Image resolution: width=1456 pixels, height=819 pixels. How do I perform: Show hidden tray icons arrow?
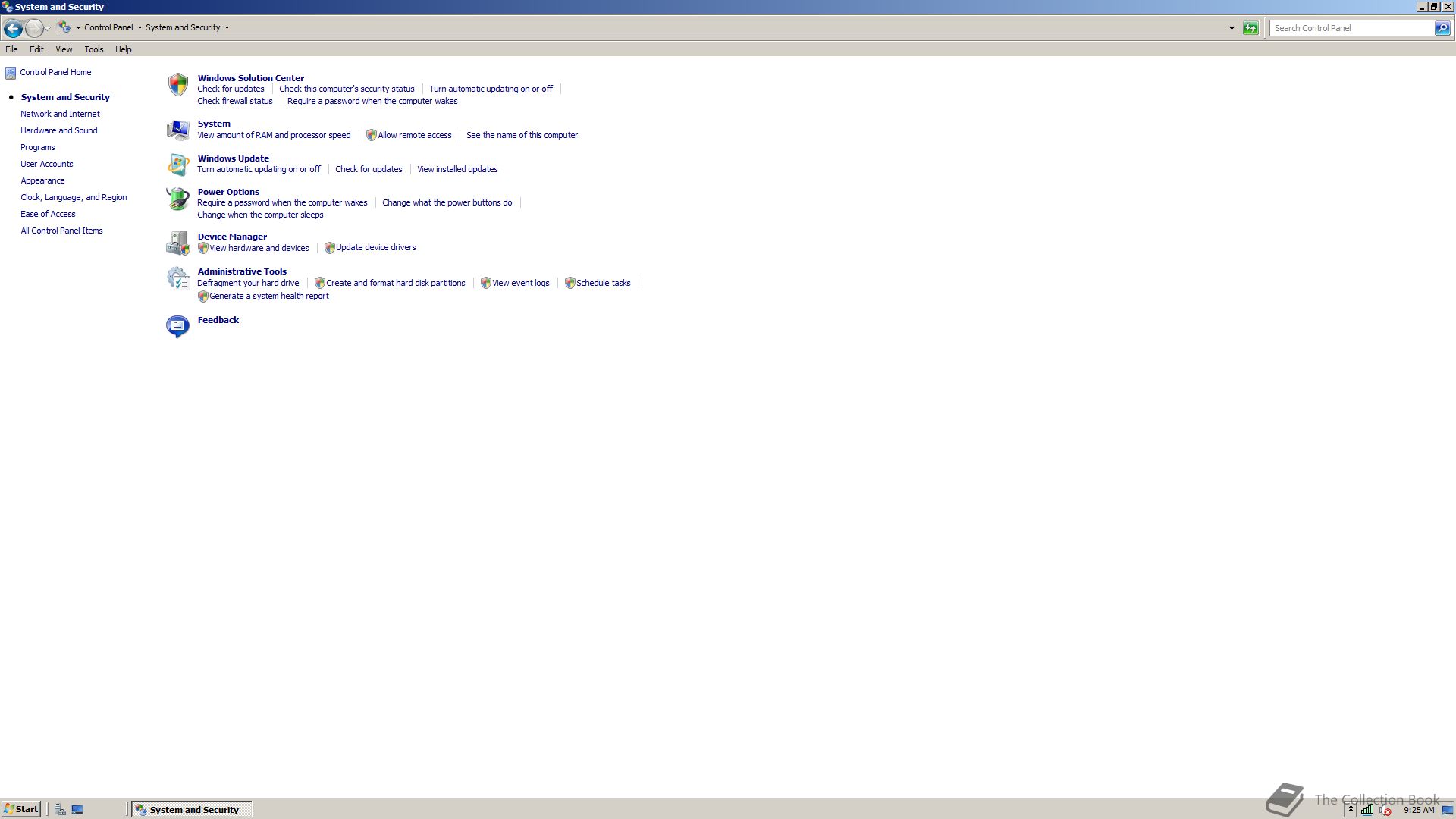coord(1351,809)
